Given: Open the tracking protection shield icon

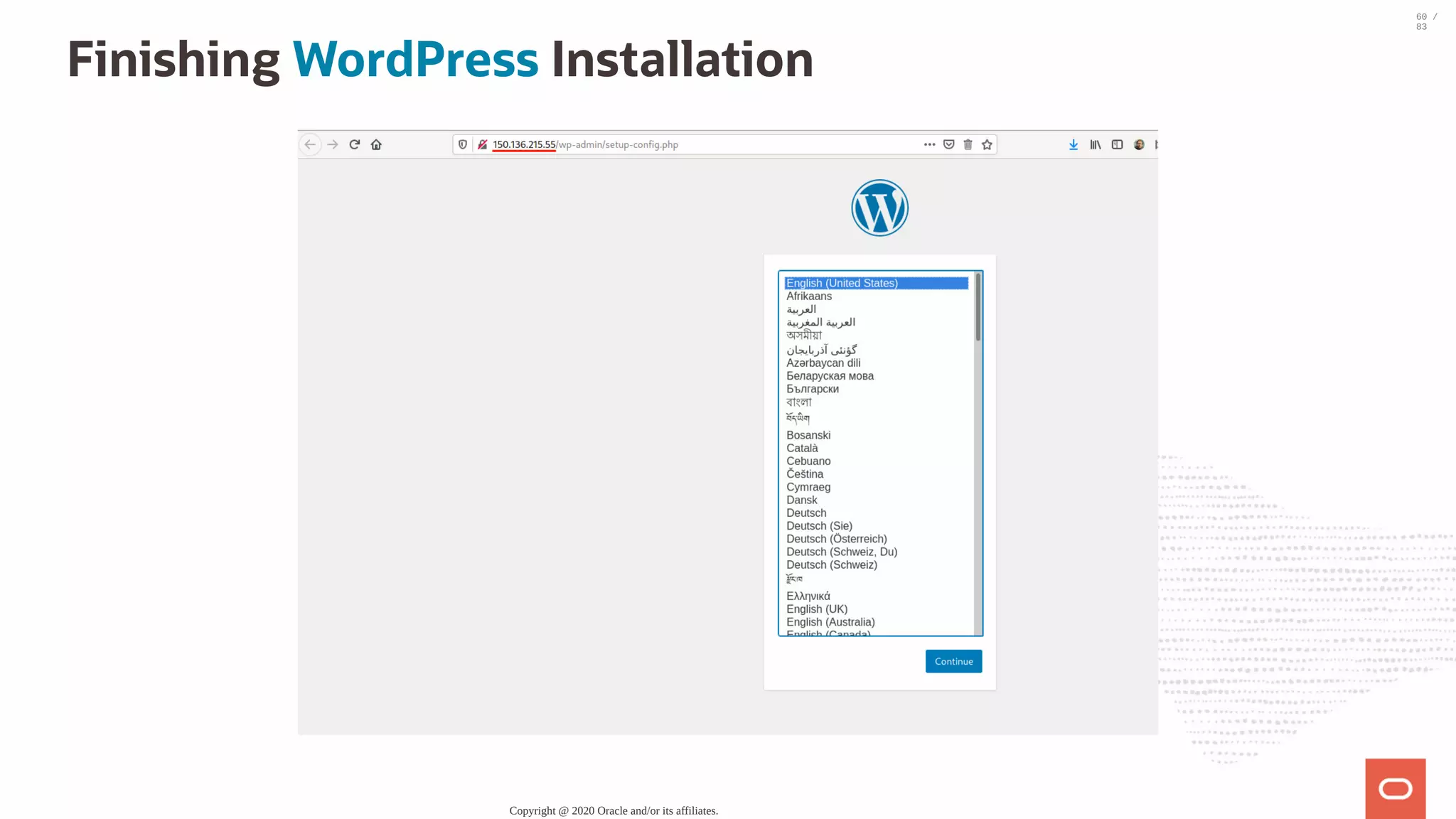Looking at the screenshot, I should (x=463, y=144).
